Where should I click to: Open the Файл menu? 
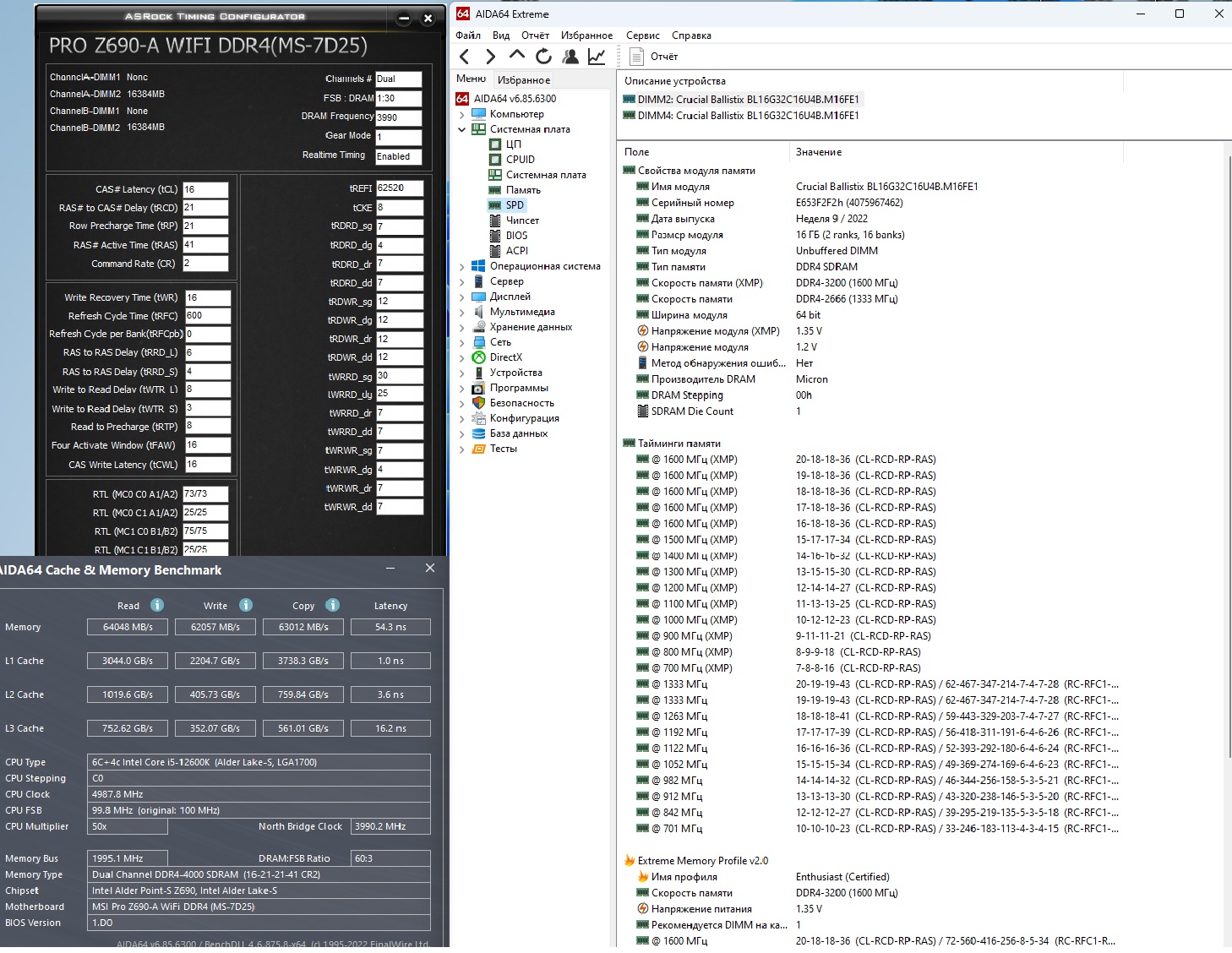468,35
